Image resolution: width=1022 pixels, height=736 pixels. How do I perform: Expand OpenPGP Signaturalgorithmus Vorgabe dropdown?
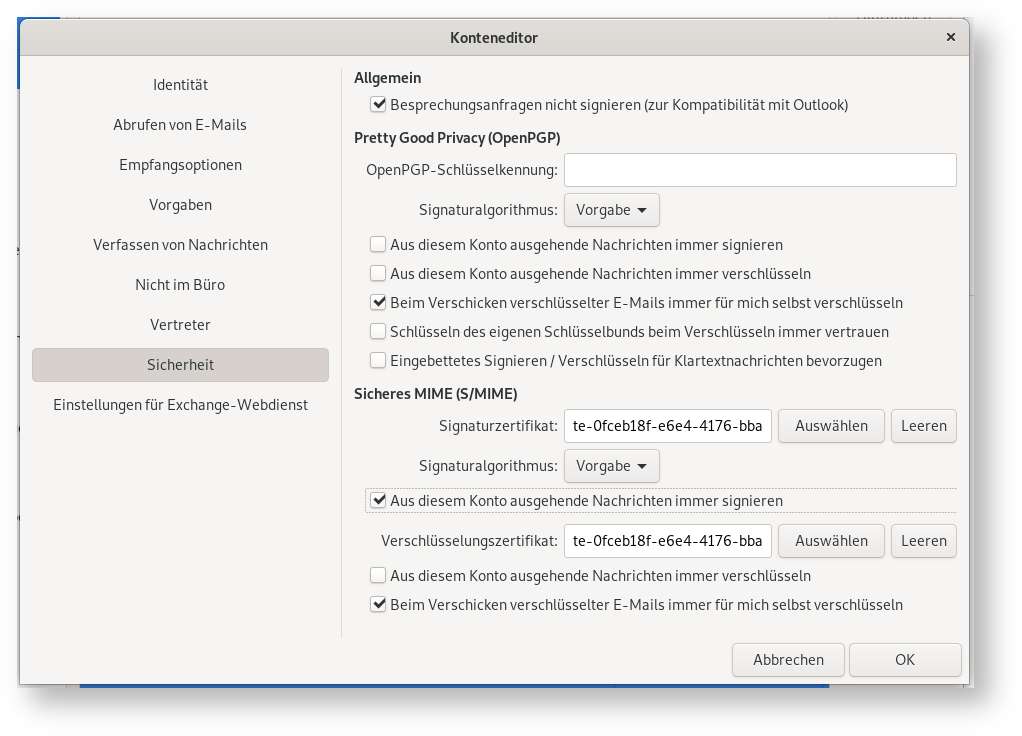pyautogui.click(x=612, y=210)
